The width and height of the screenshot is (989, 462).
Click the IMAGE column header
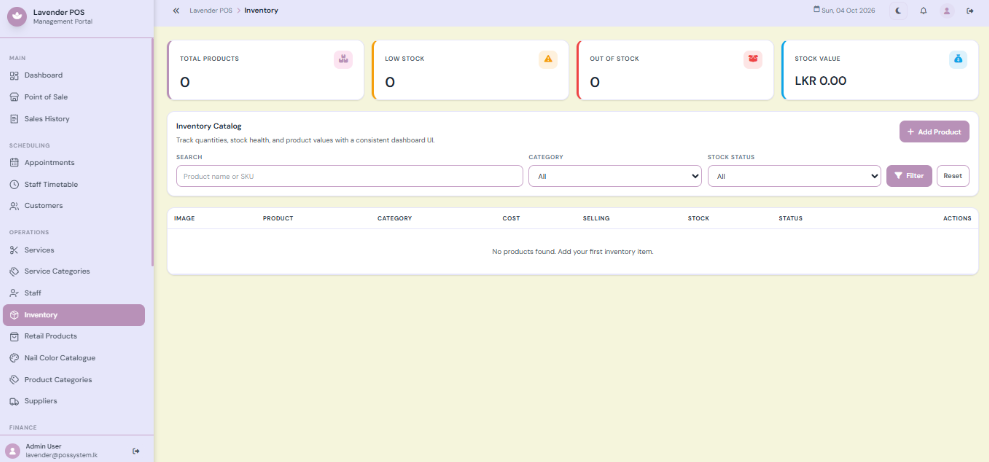[x=184, y=218]
